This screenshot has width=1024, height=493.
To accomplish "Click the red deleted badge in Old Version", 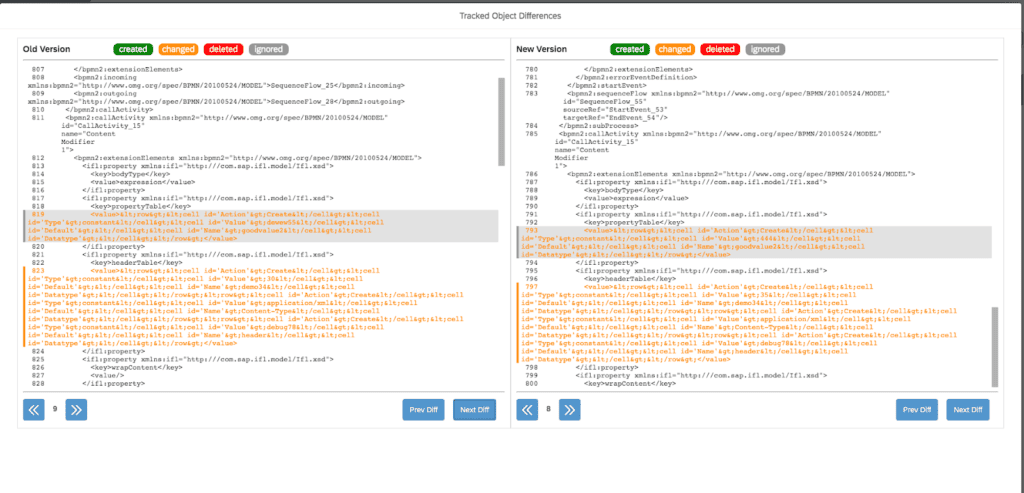I will [x=223, y=49].
